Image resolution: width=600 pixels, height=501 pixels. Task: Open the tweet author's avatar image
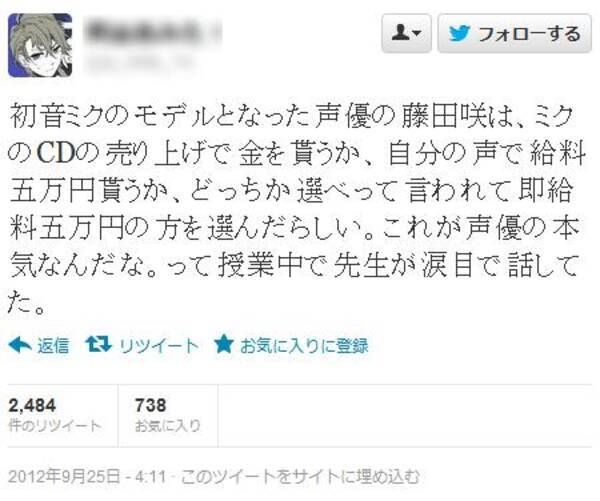[40, 46]
